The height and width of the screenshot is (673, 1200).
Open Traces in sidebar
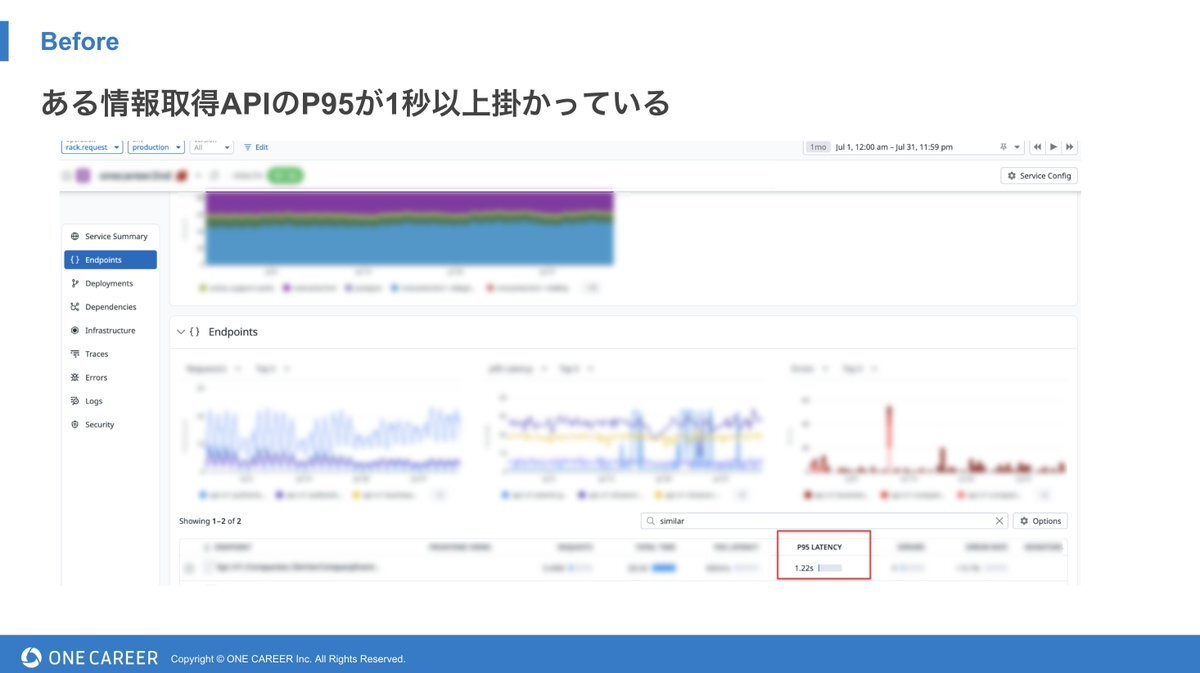(110, 354)
